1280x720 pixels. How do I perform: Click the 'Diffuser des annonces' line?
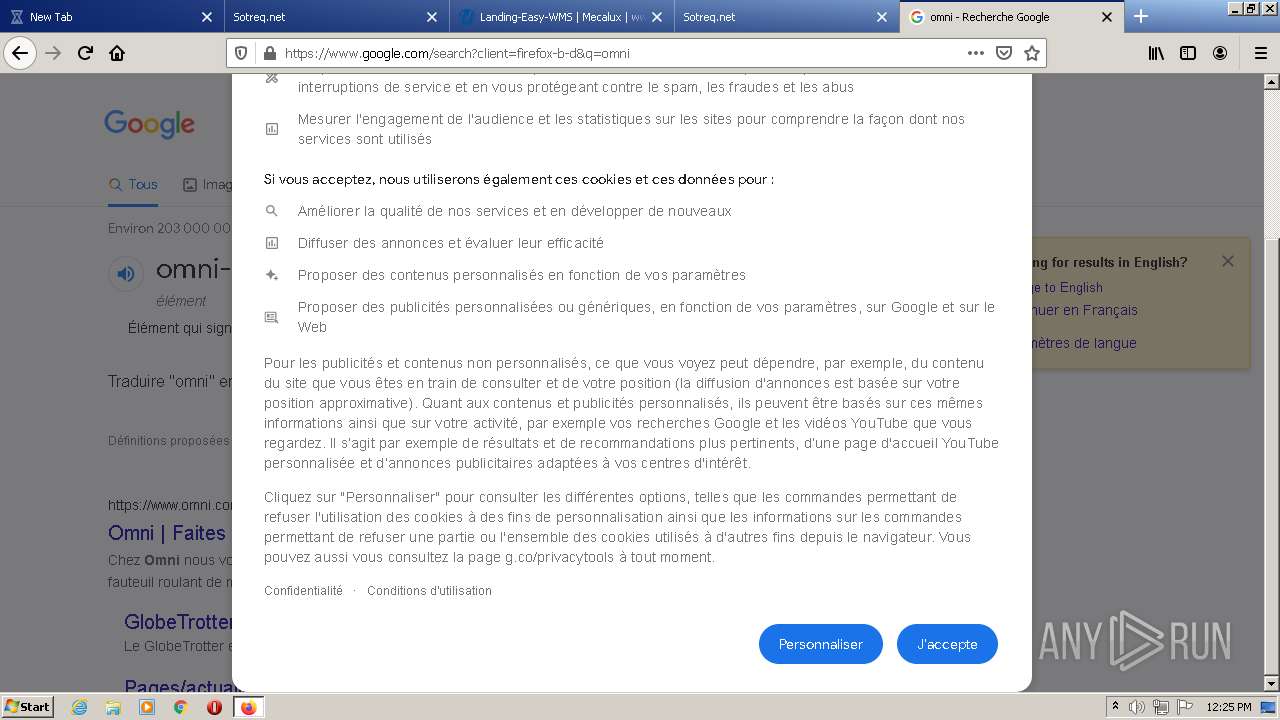[x=450, y=243]
